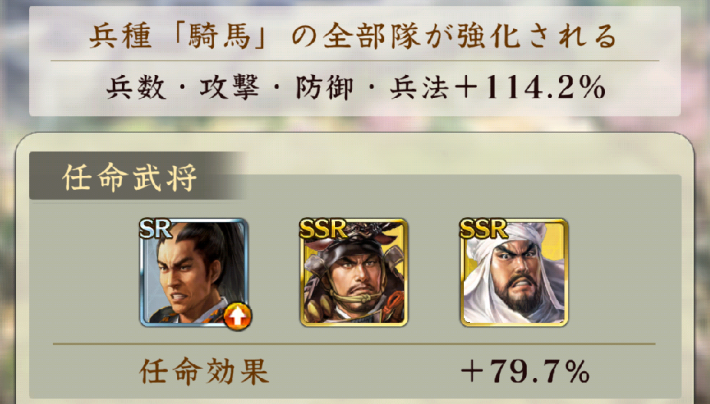The width and height of the screenshot is (710, 404).
Task: Choose the white-turbaned SSR general
Action: pyautogui.click(x=514, y=273)
